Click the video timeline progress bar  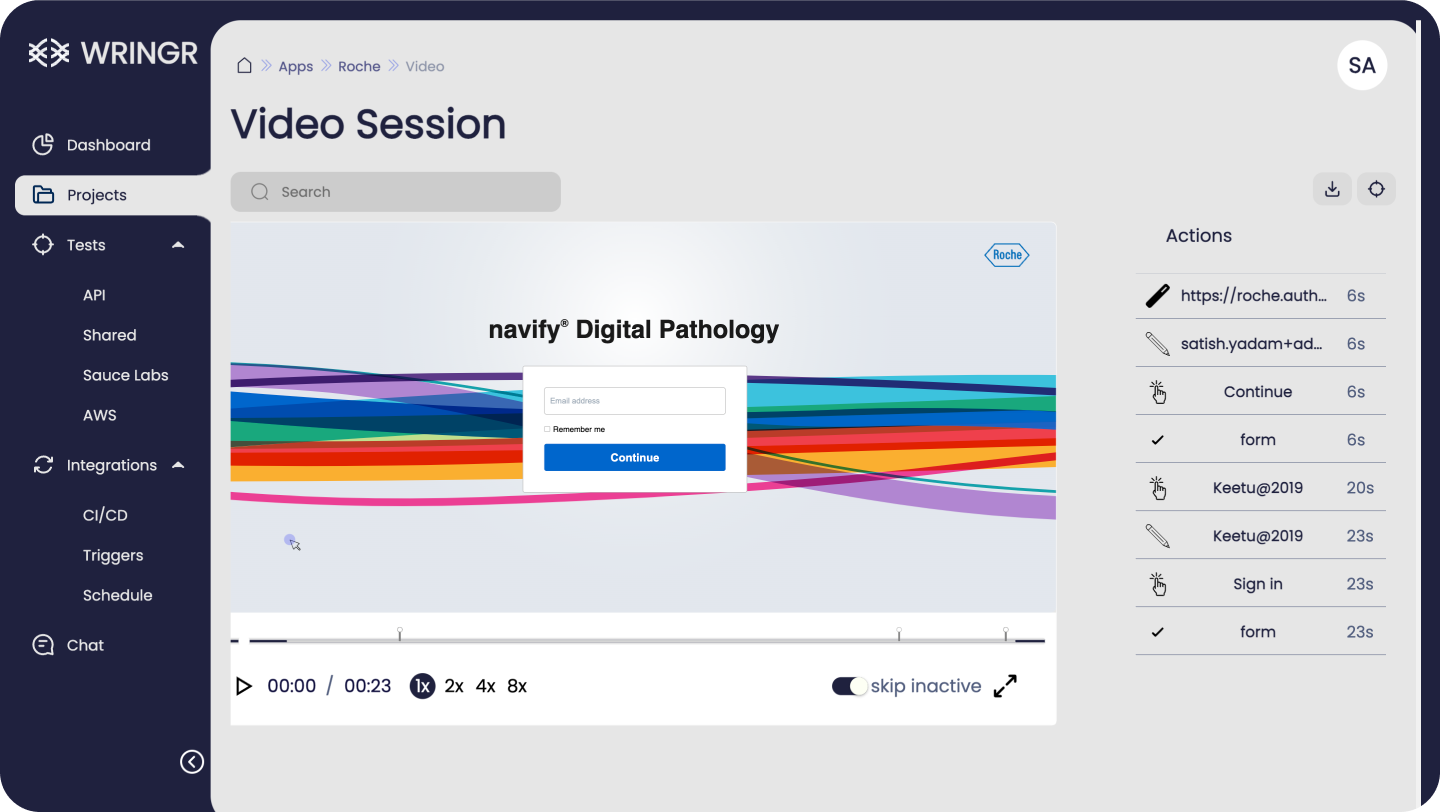(x=647, y=640)
